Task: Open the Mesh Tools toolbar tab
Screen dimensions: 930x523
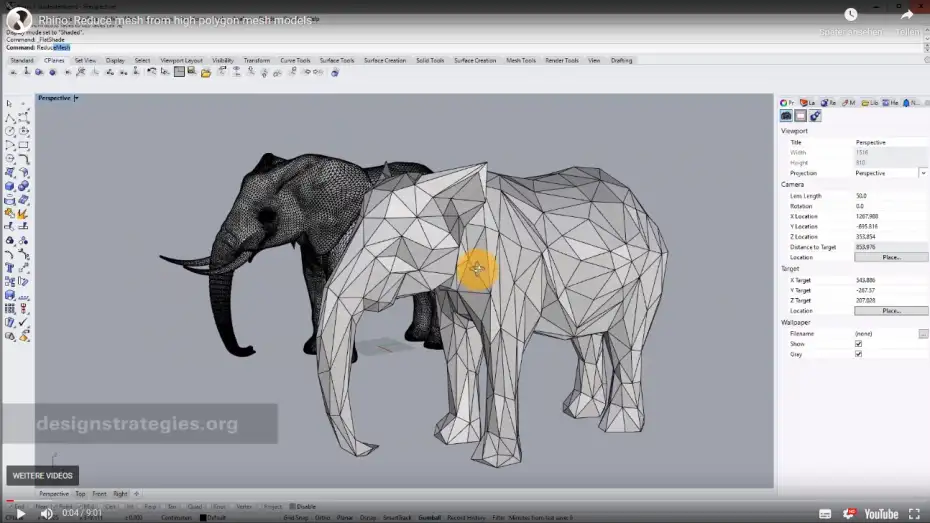Action: (x=521, y=60)
